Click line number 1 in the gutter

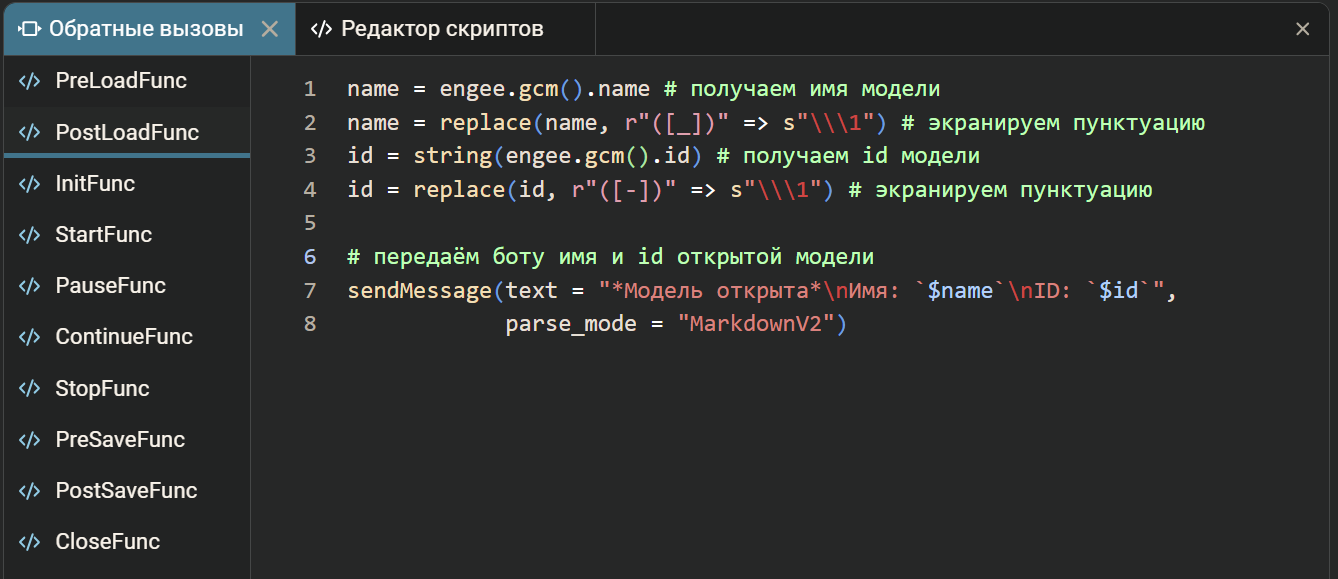(x=310, y=89)
